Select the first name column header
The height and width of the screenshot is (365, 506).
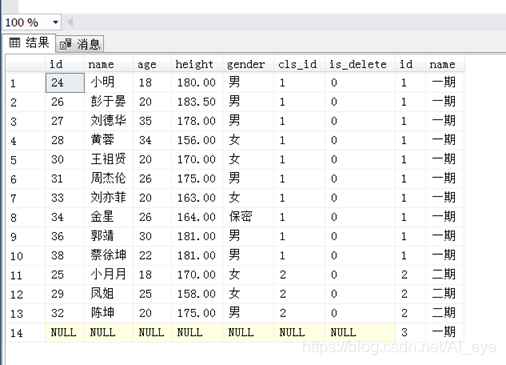pyautogui.click(x=109, y=64)
